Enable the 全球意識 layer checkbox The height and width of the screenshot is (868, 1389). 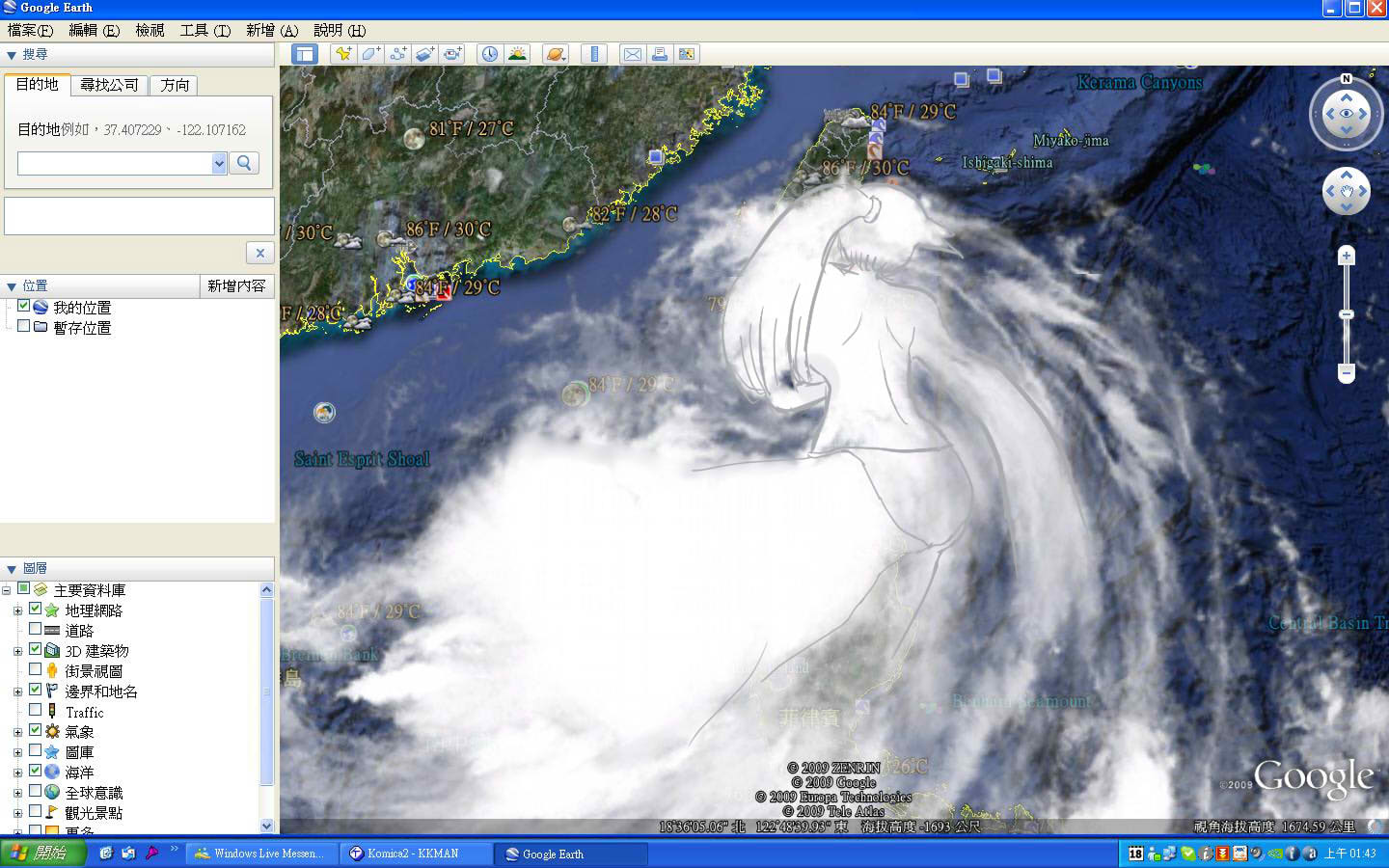click(36, 791)
